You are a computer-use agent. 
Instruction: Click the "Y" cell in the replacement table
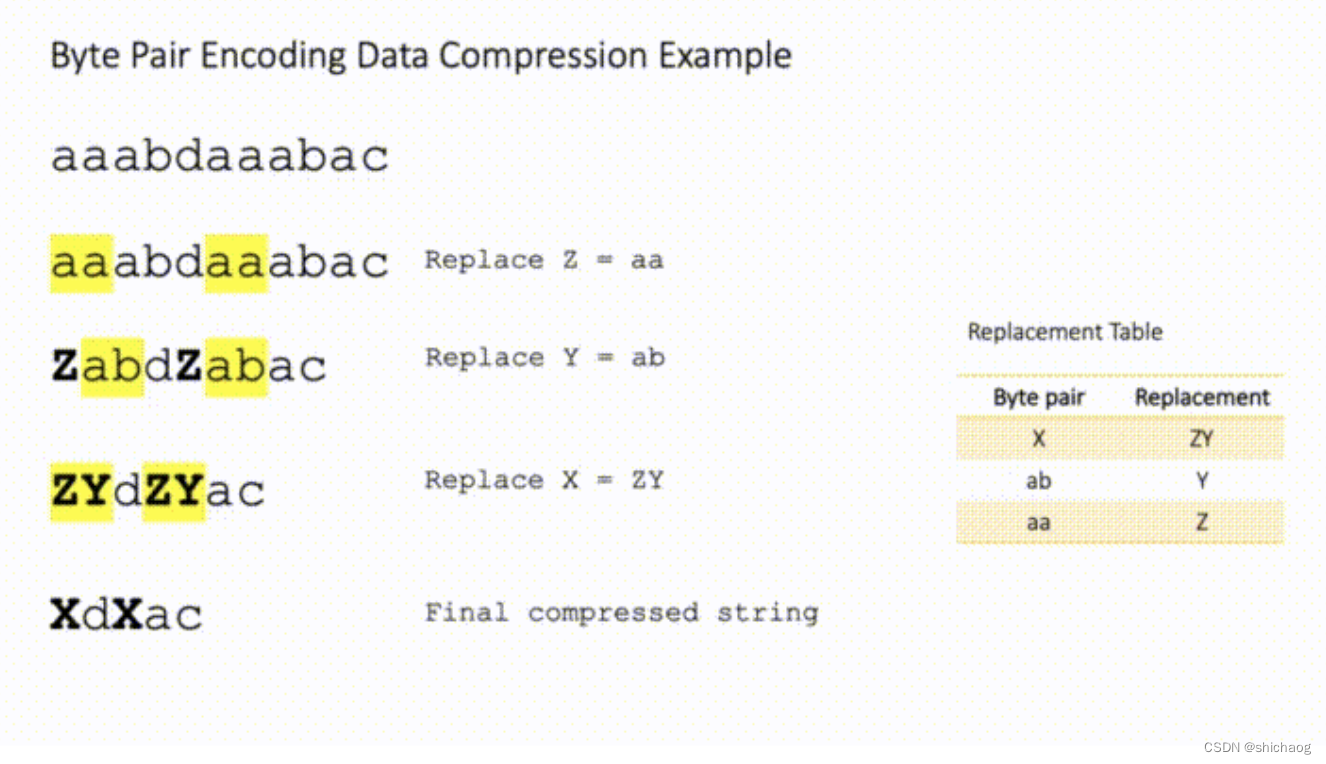point(1202,481)
